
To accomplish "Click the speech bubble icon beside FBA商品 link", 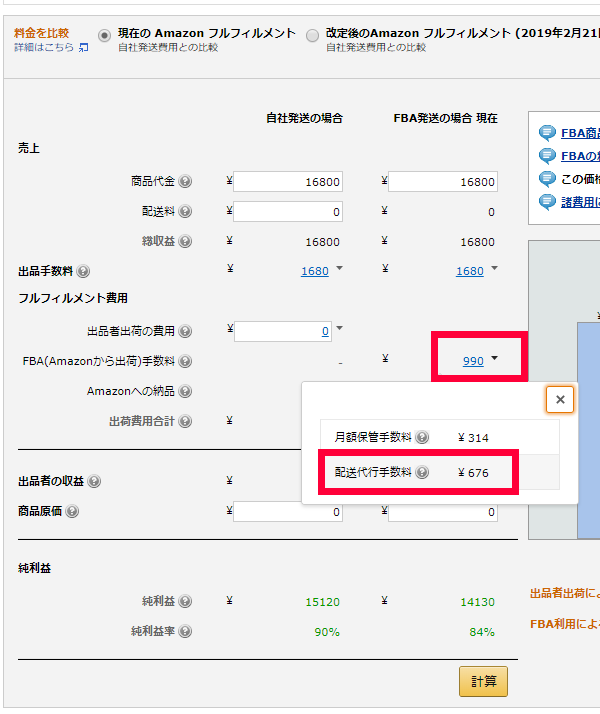I will [x=547, y=133].
